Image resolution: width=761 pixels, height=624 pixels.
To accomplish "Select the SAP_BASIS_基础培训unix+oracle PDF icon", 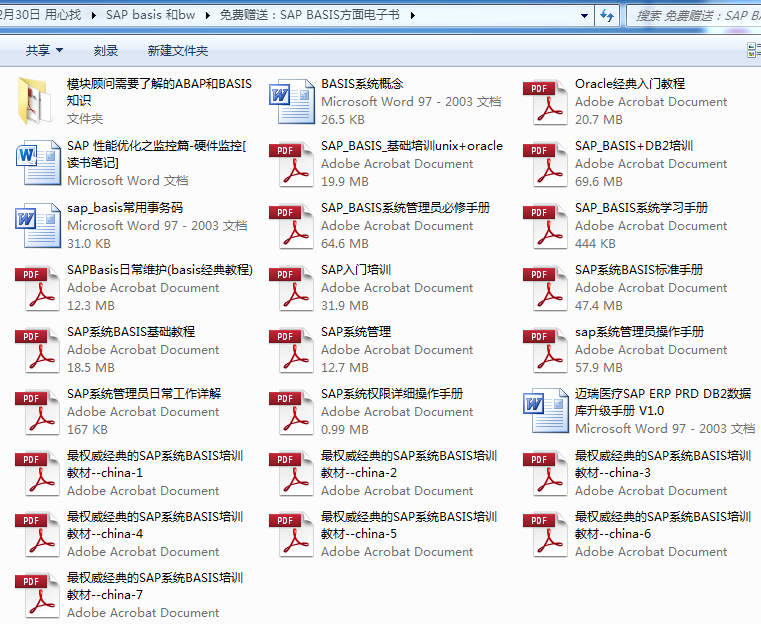I will click(291, 164).
